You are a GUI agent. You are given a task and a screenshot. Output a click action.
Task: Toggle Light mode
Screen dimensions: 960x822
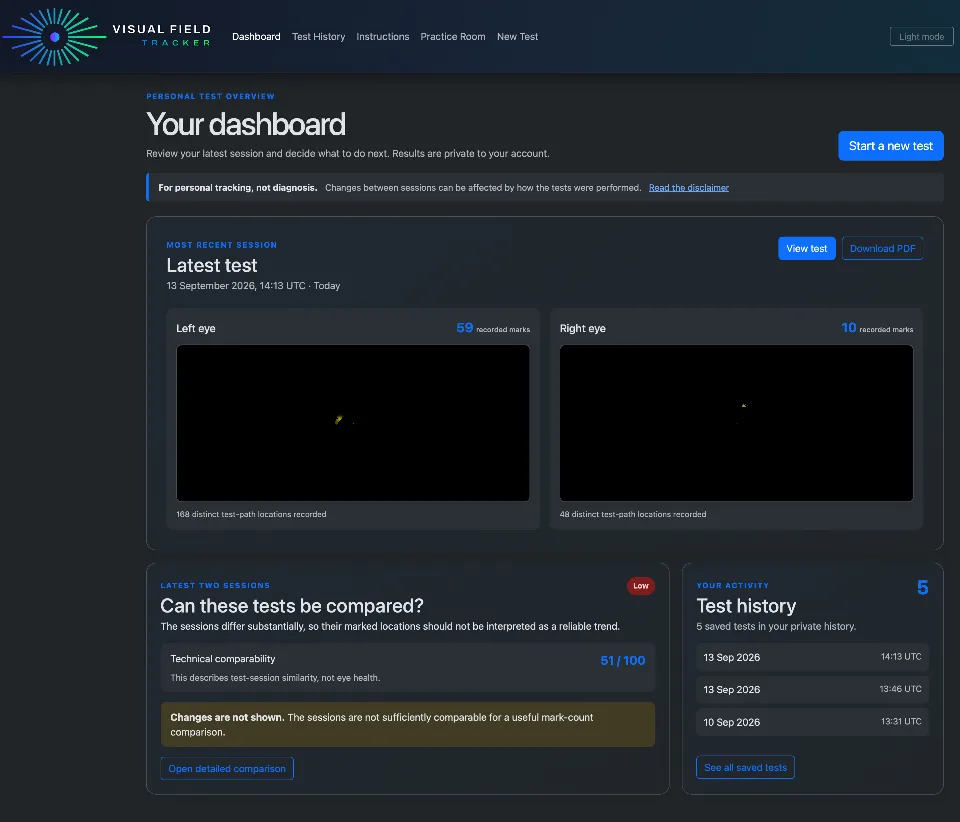921,37
